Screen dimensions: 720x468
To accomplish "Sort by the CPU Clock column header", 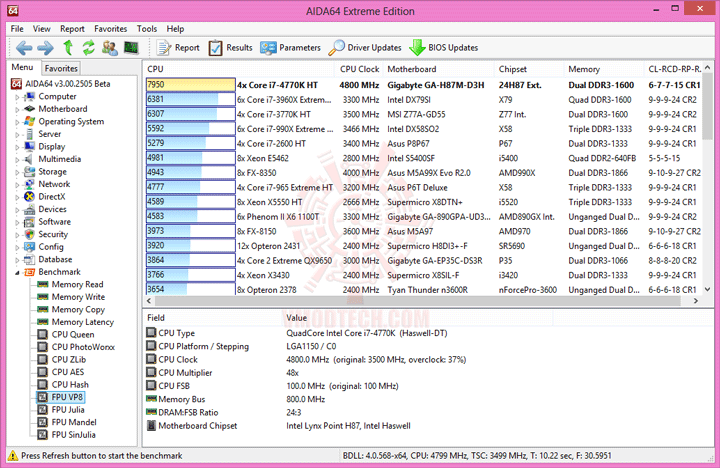I will 359,69.
